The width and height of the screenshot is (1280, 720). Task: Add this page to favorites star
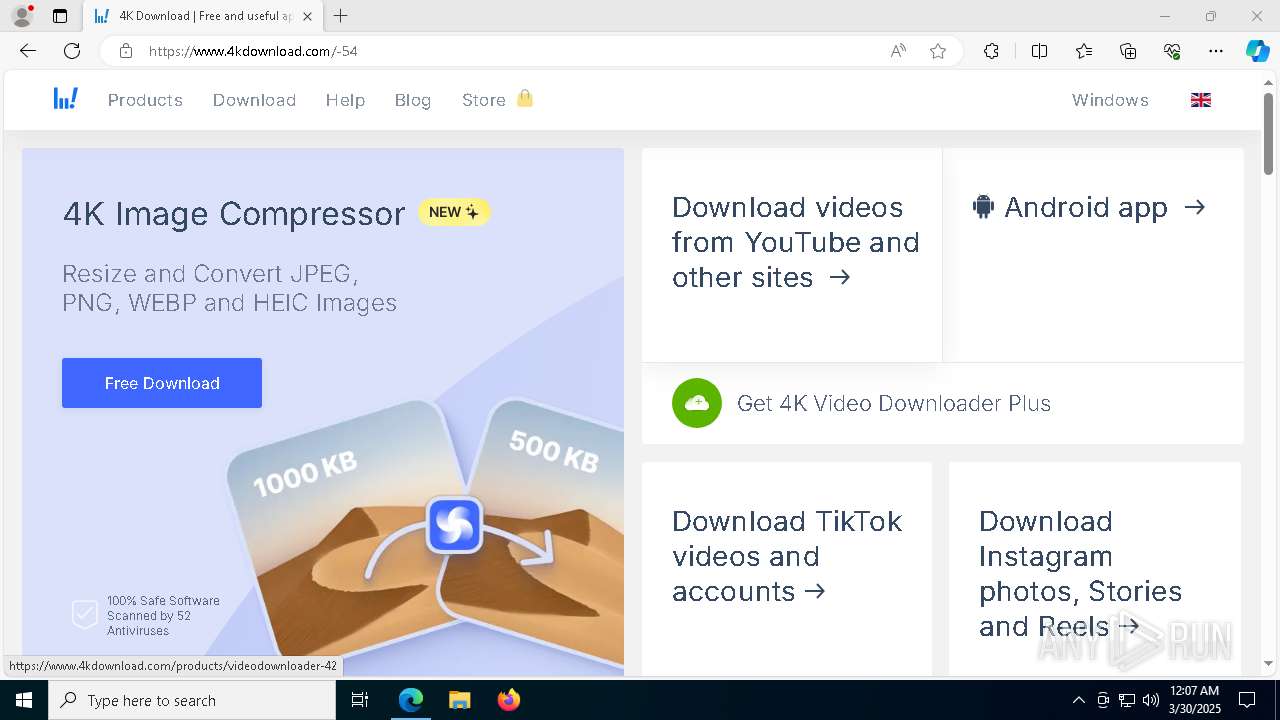pyautogui.click(x=938, y=51)
